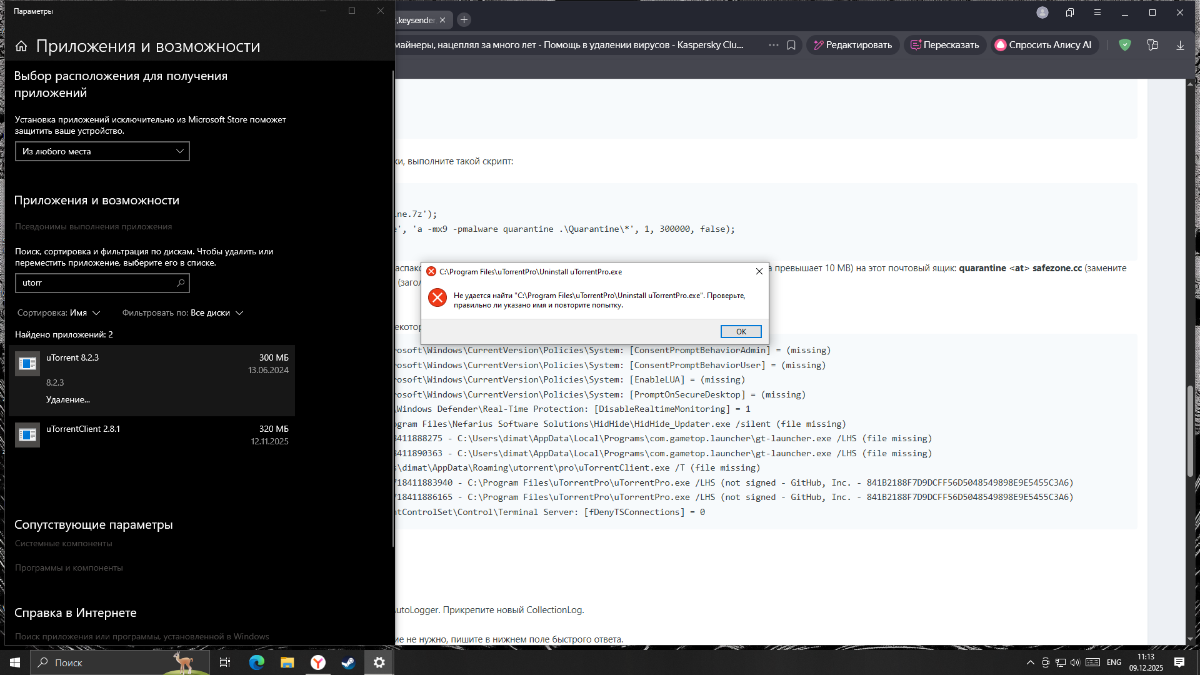The height and width of the screenshot is (675, 1200).
Task: Open Steam from the taskbar
Action: coord(347,662)
